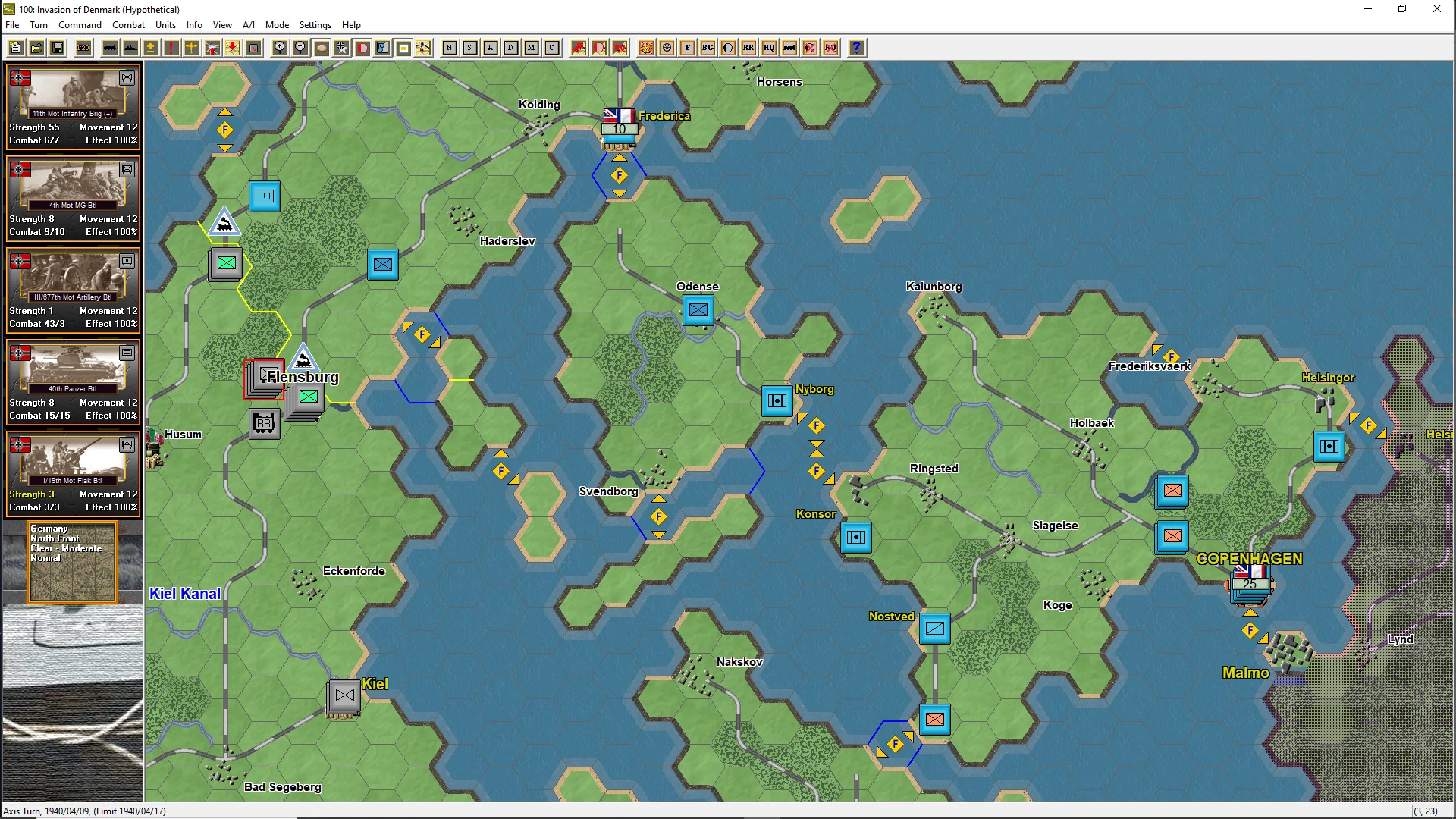Toggle the N letter toolbar button
1456x819 pixels.
coord(450,48)
